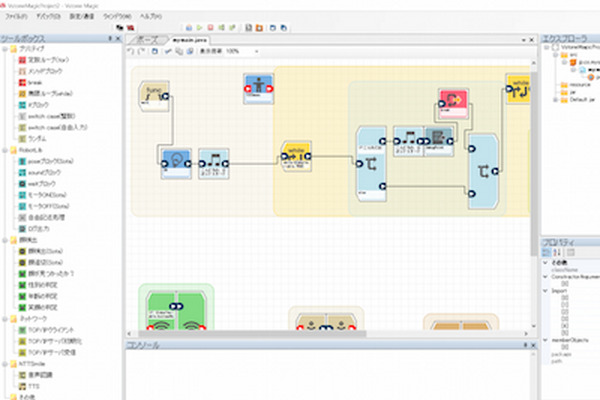This screenshot has width=600, height=400.
Task: Open the File menu
Action: [15, 17]
